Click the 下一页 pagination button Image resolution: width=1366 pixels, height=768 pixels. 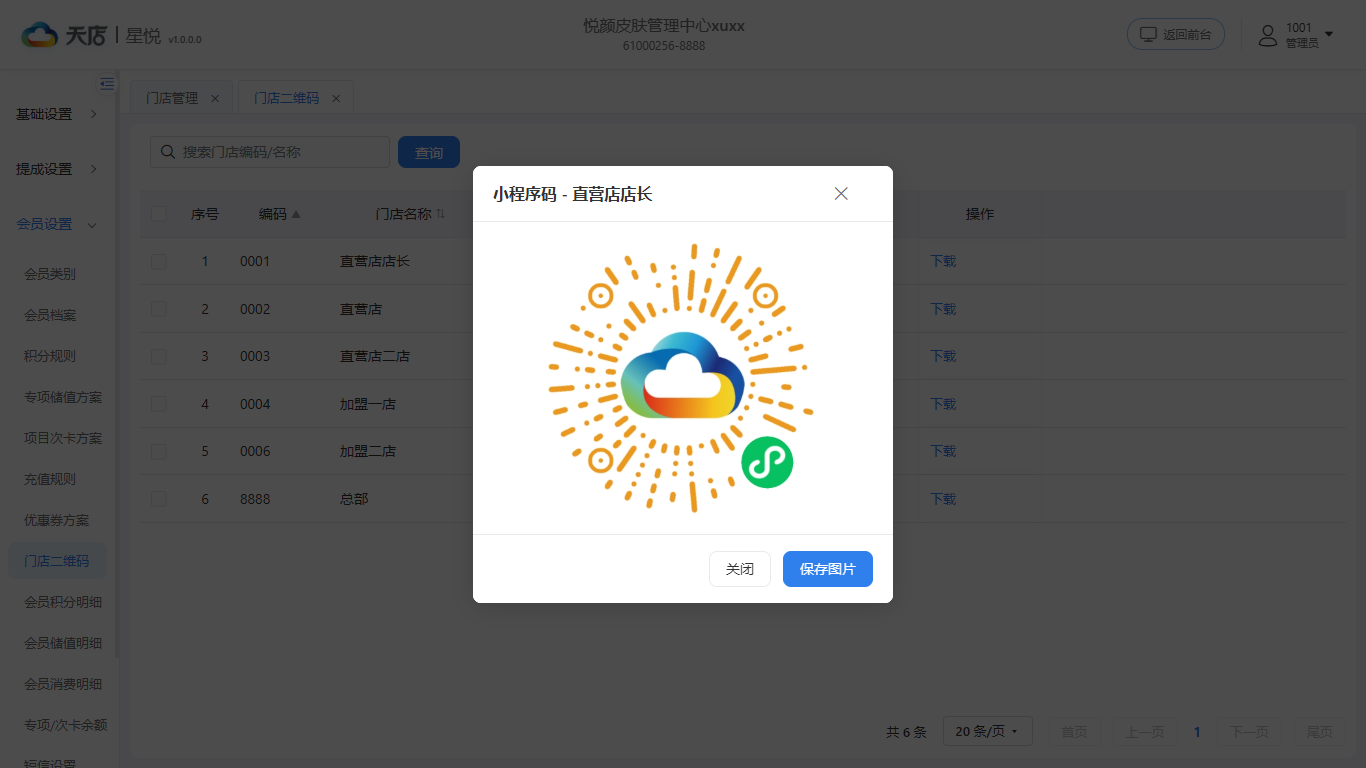[x=1250, y=732]
